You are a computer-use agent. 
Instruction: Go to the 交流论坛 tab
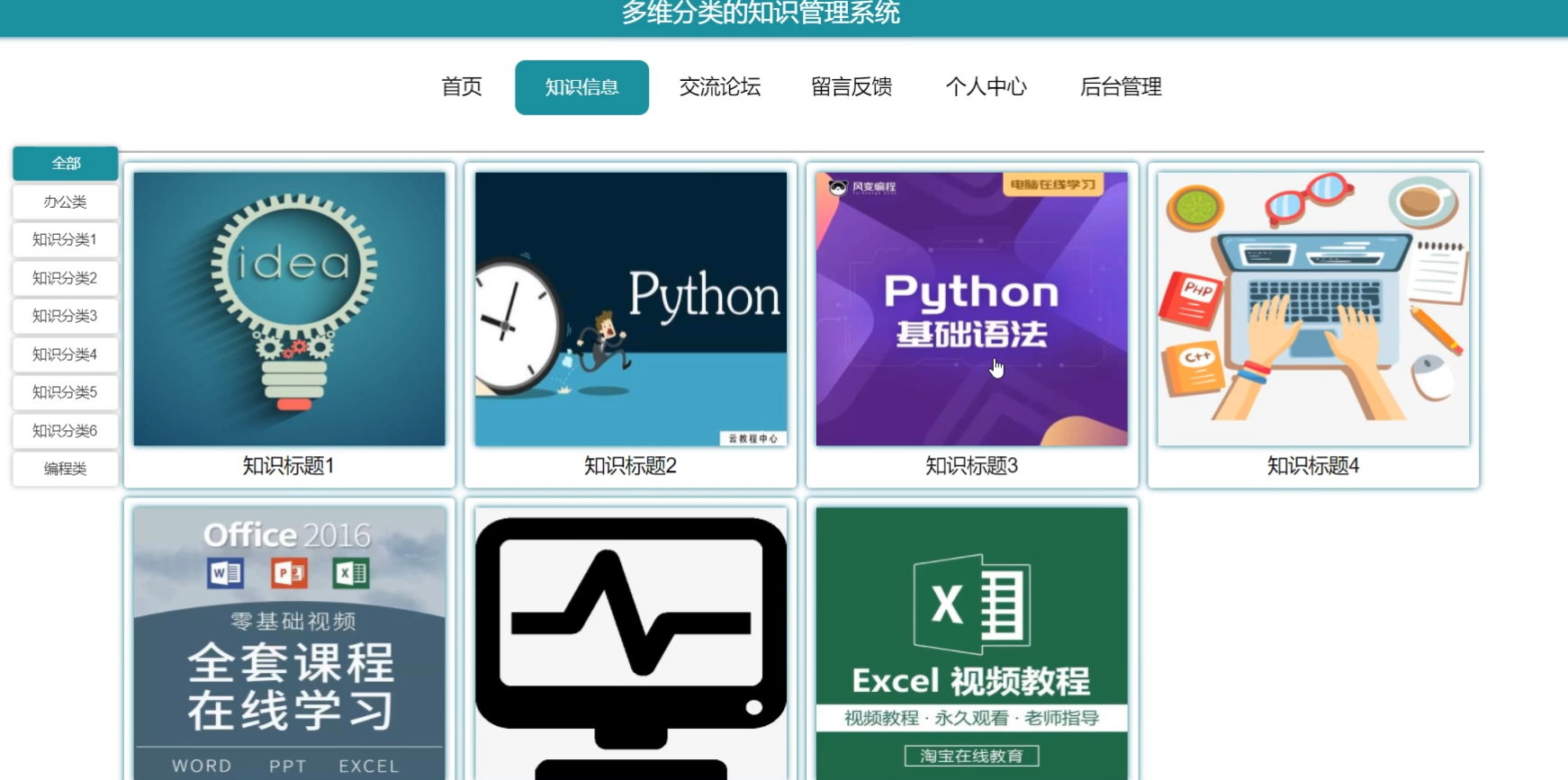(x=720, y=87)
